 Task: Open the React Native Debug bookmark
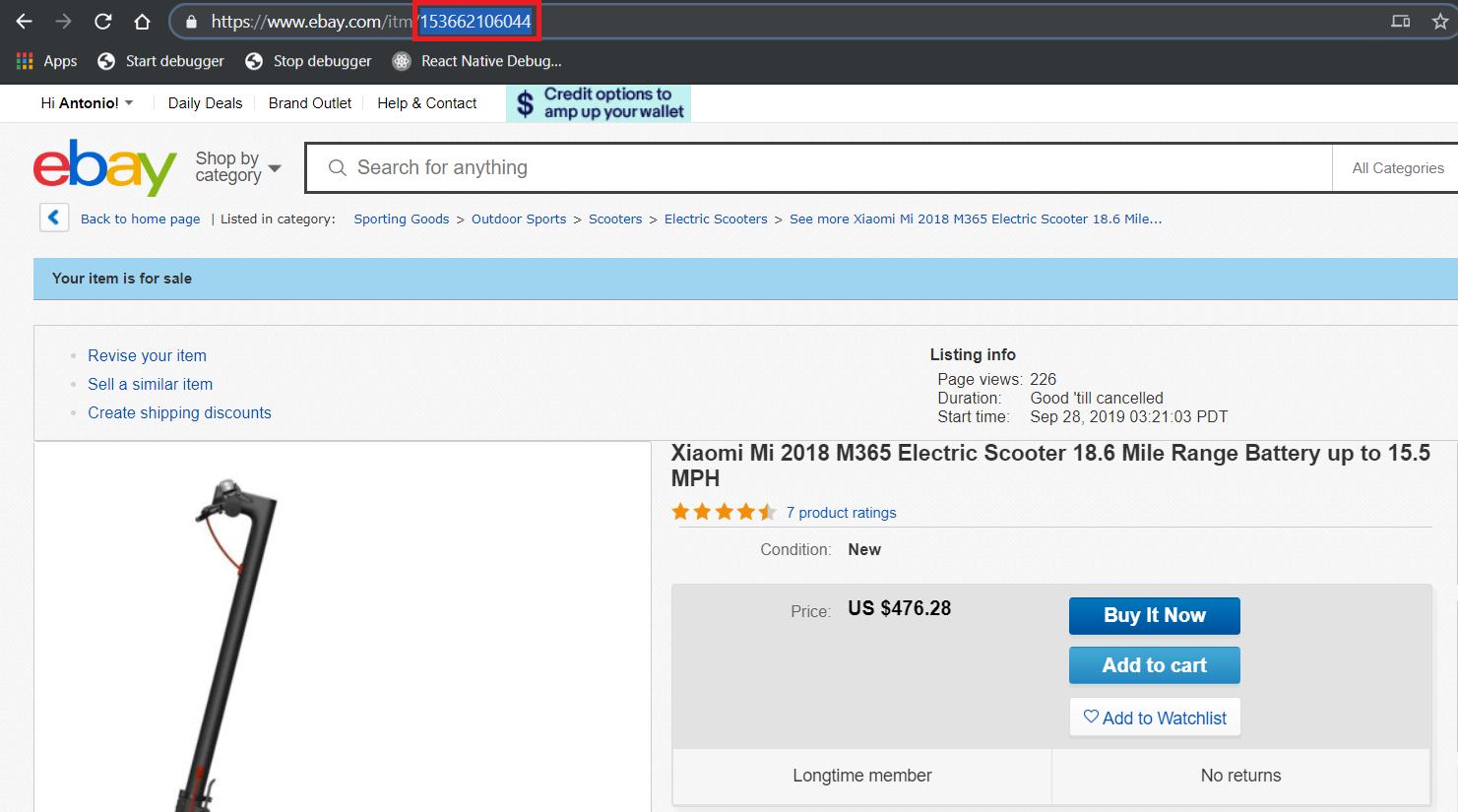pyautogui.click(x=476, y=61)
